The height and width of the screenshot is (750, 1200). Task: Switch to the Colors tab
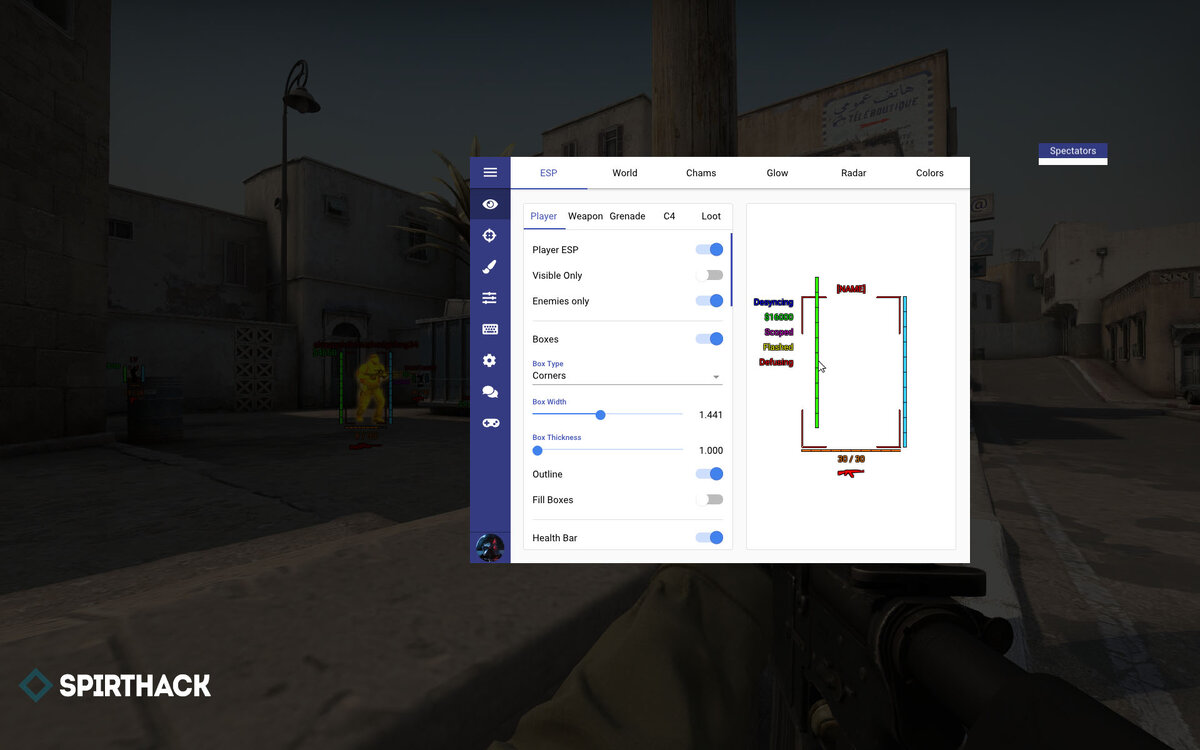(930, 173)
